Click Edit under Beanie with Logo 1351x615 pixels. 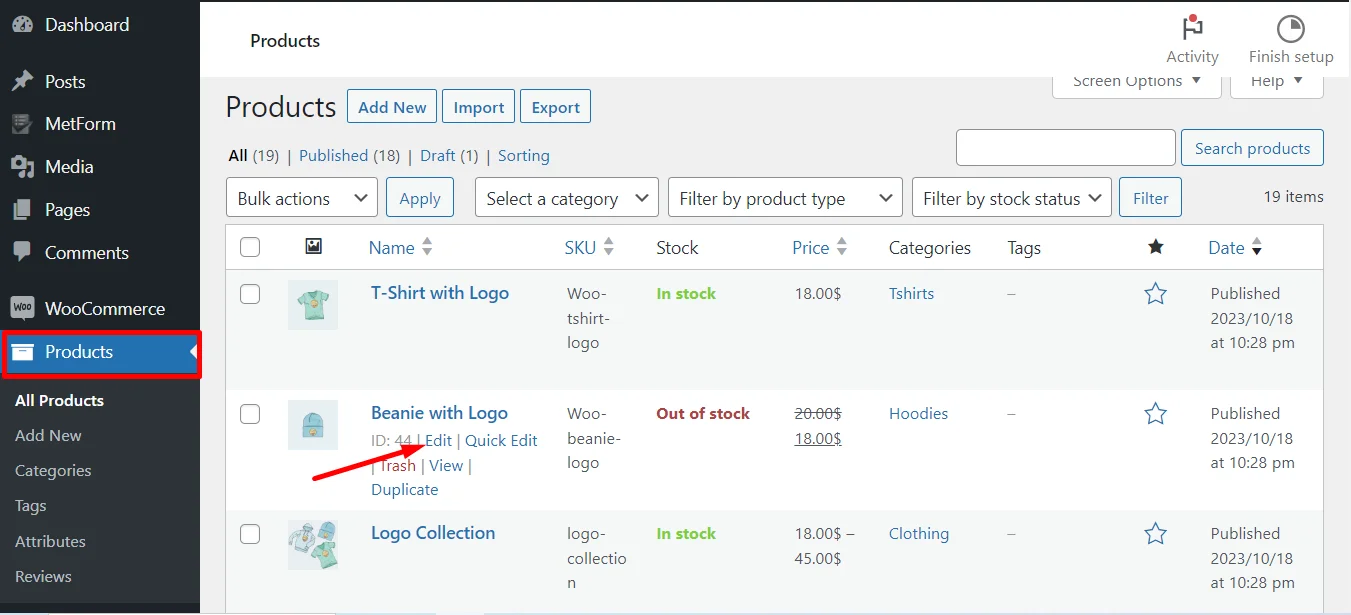click(x=439, y=440)
